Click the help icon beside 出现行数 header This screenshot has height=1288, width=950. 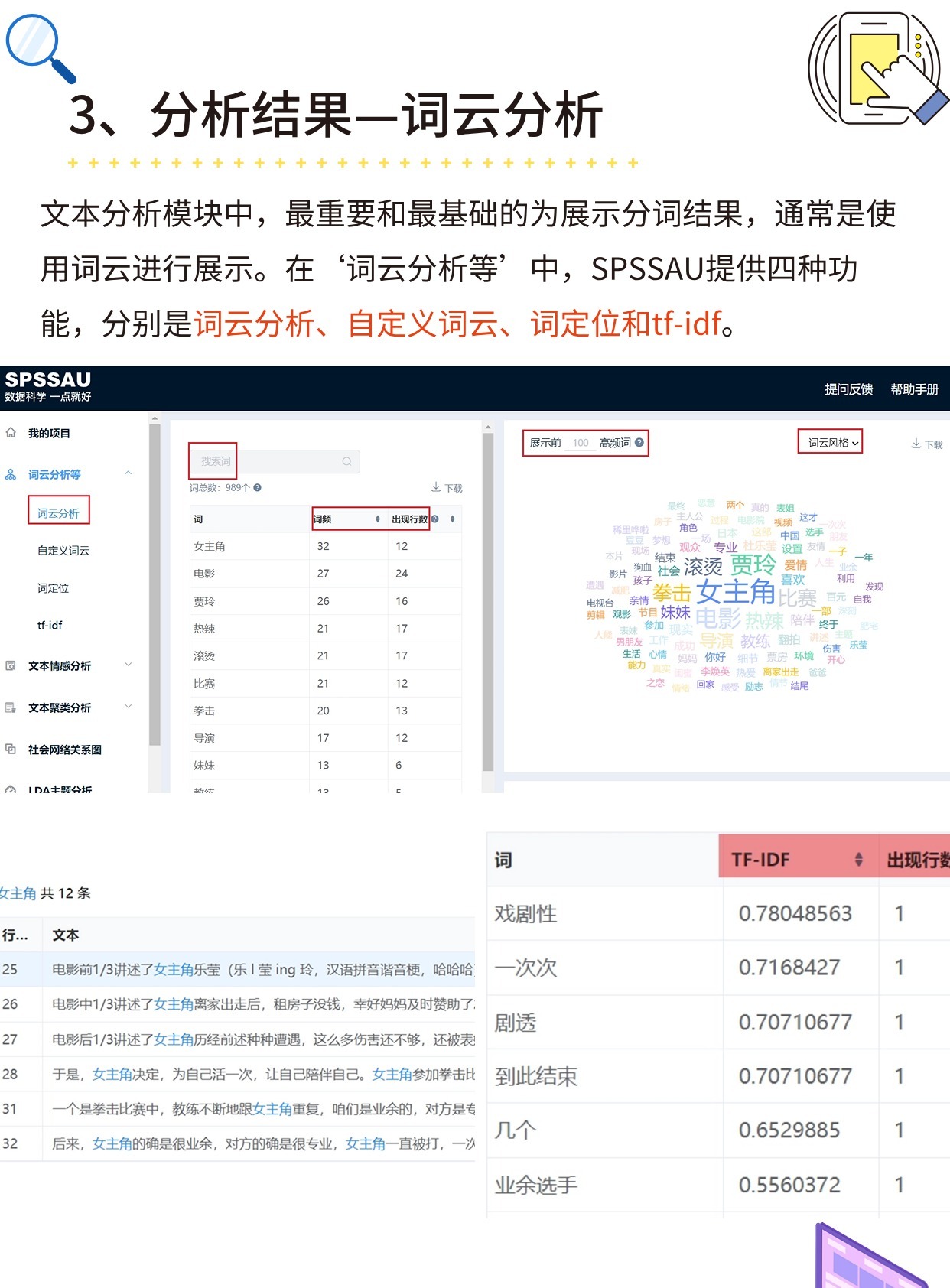(x=435, y=519)
